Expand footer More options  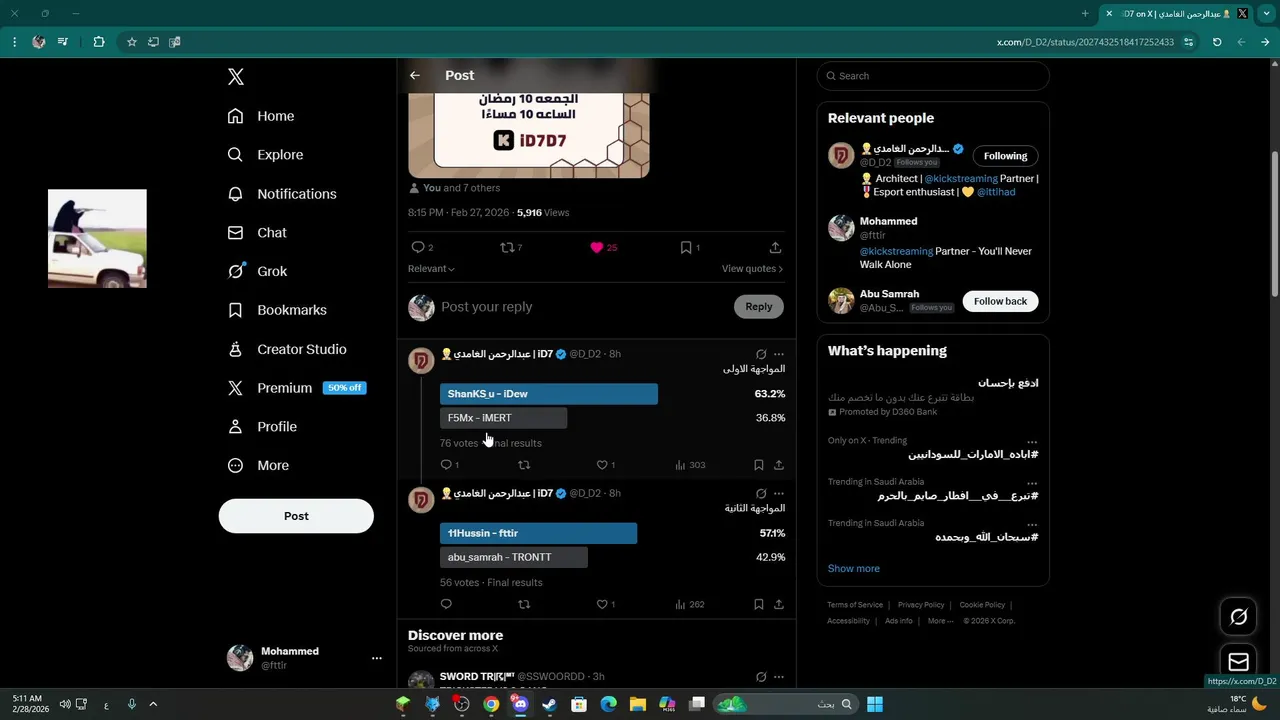pyautogui.click(x=940, y=621)
